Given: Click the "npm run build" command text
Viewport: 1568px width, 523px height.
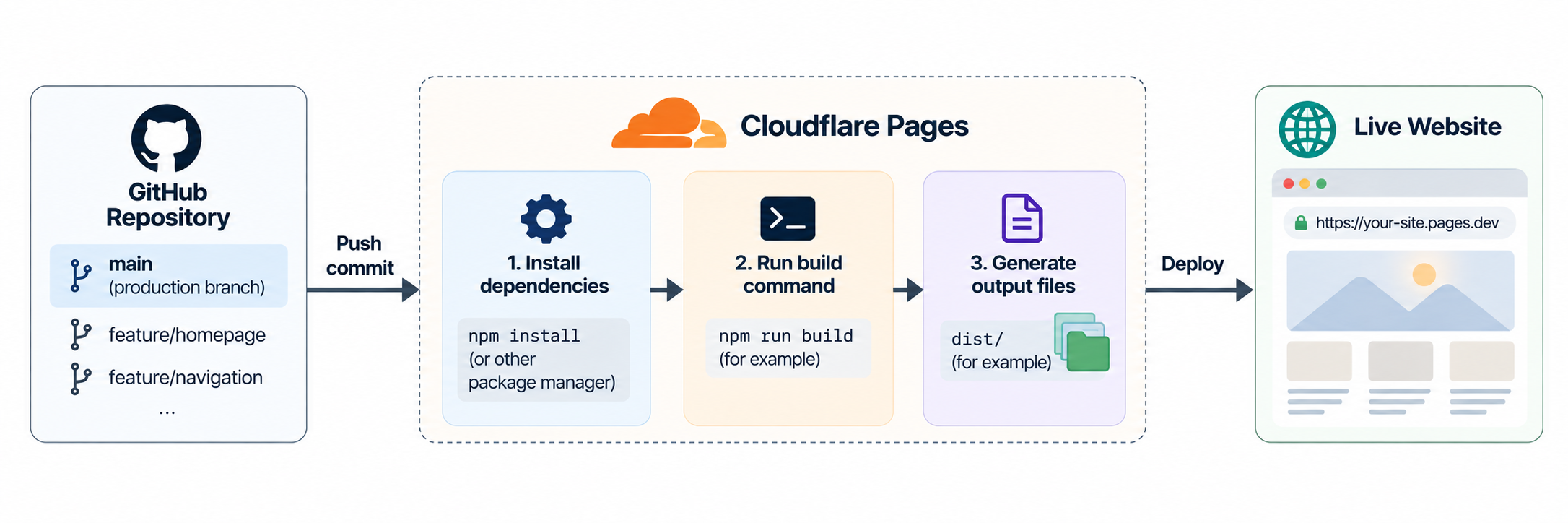Looking at the screenshot, I should [786, 336].
